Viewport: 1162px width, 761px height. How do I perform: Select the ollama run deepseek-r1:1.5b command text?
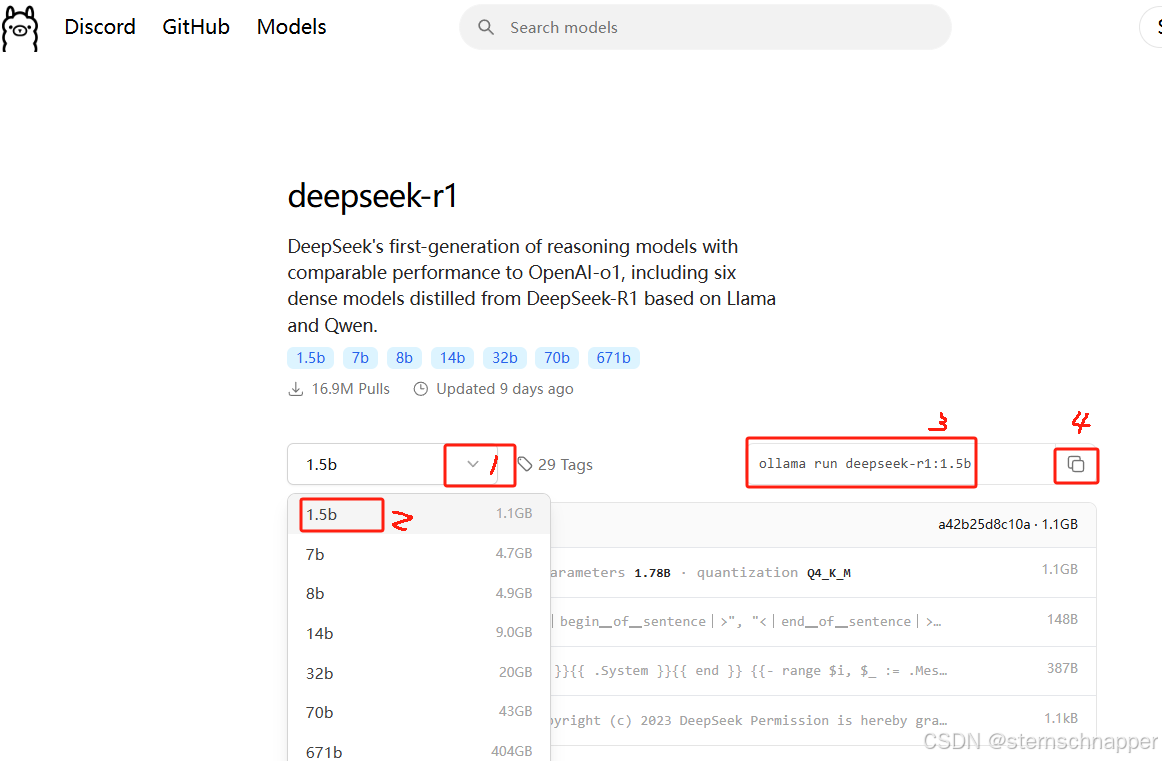864,464
